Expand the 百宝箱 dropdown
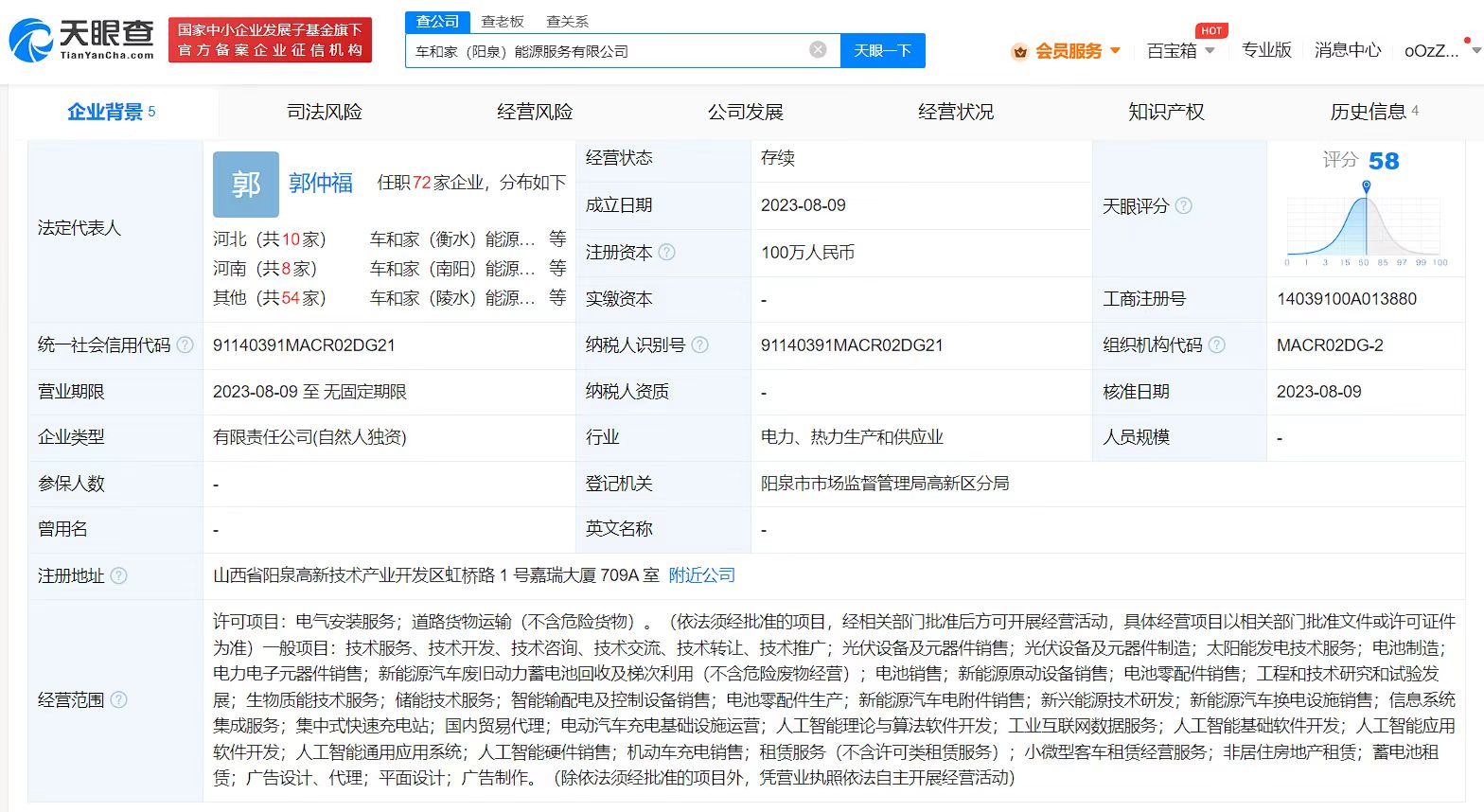The image size is (1484, 812). coord(1210,50)
